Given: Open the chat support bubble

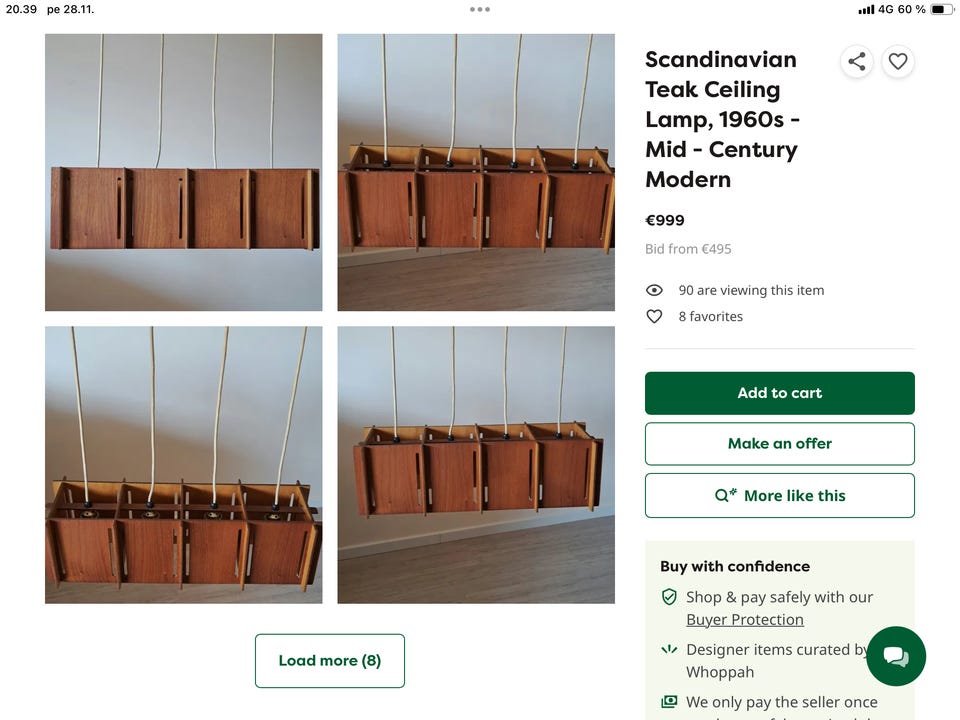Looking at the screenshot, I should coord(896,656).
